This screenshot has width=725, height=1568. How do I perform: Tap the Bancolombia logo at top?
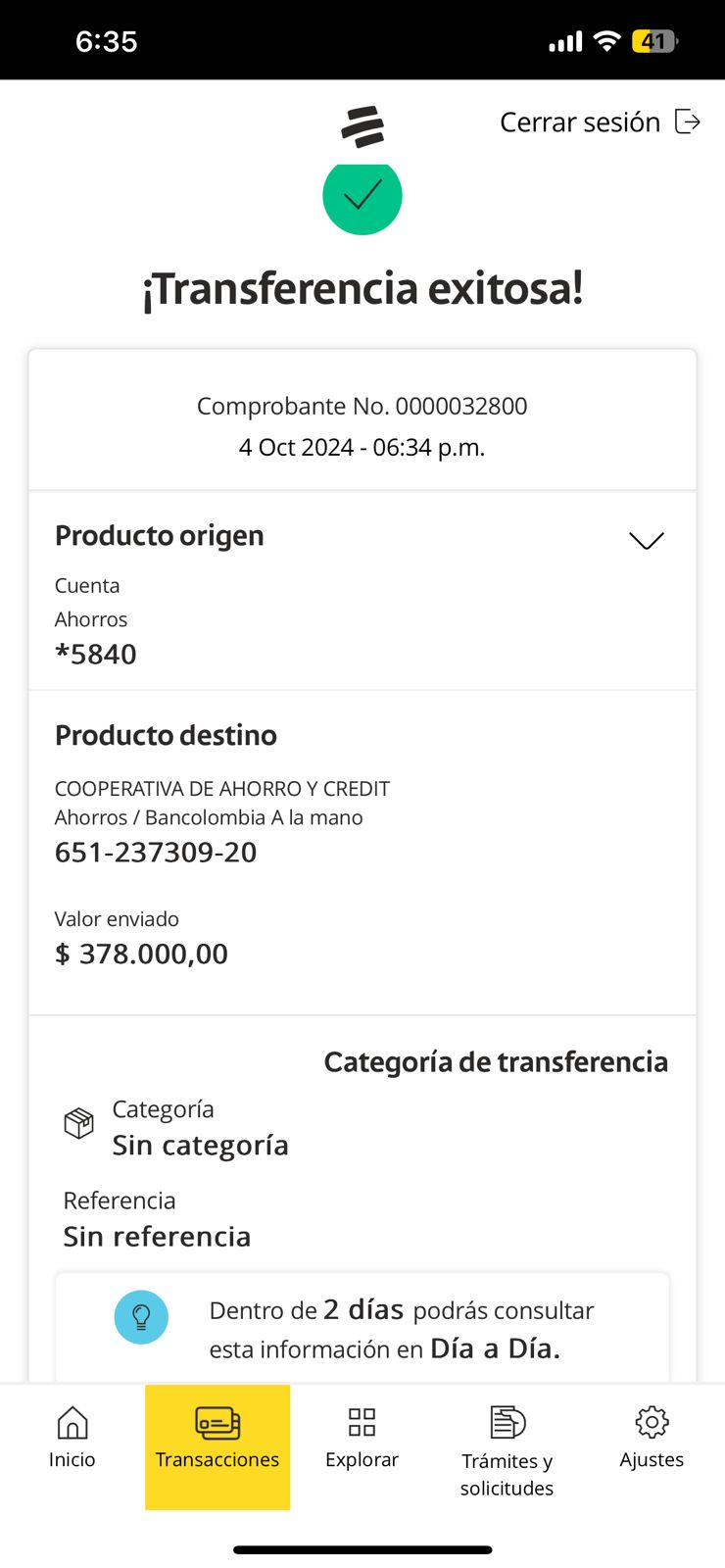coord(362,126)
